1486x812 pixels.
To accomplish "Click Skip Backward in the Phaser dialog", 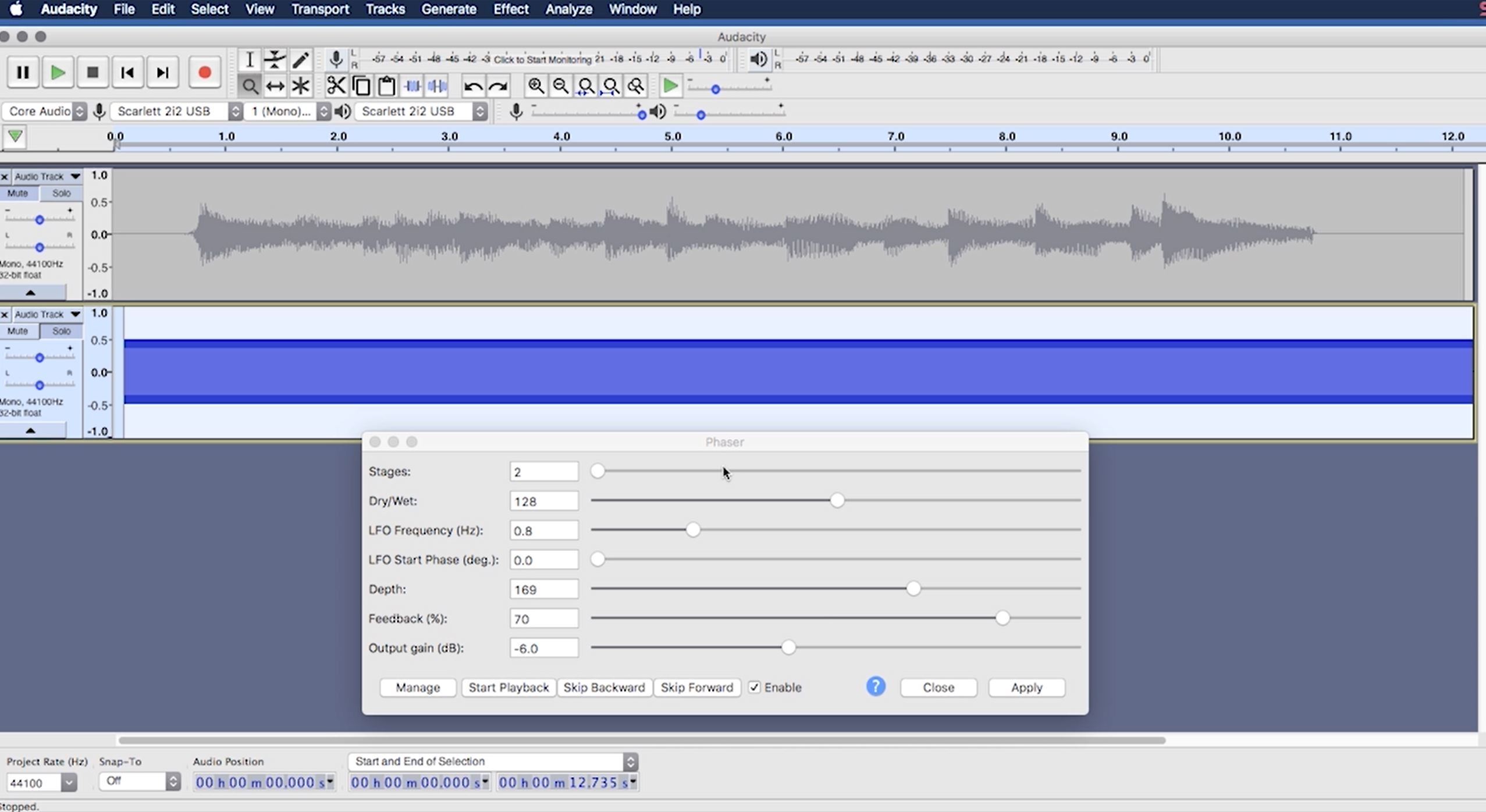I will click(604, 687).
